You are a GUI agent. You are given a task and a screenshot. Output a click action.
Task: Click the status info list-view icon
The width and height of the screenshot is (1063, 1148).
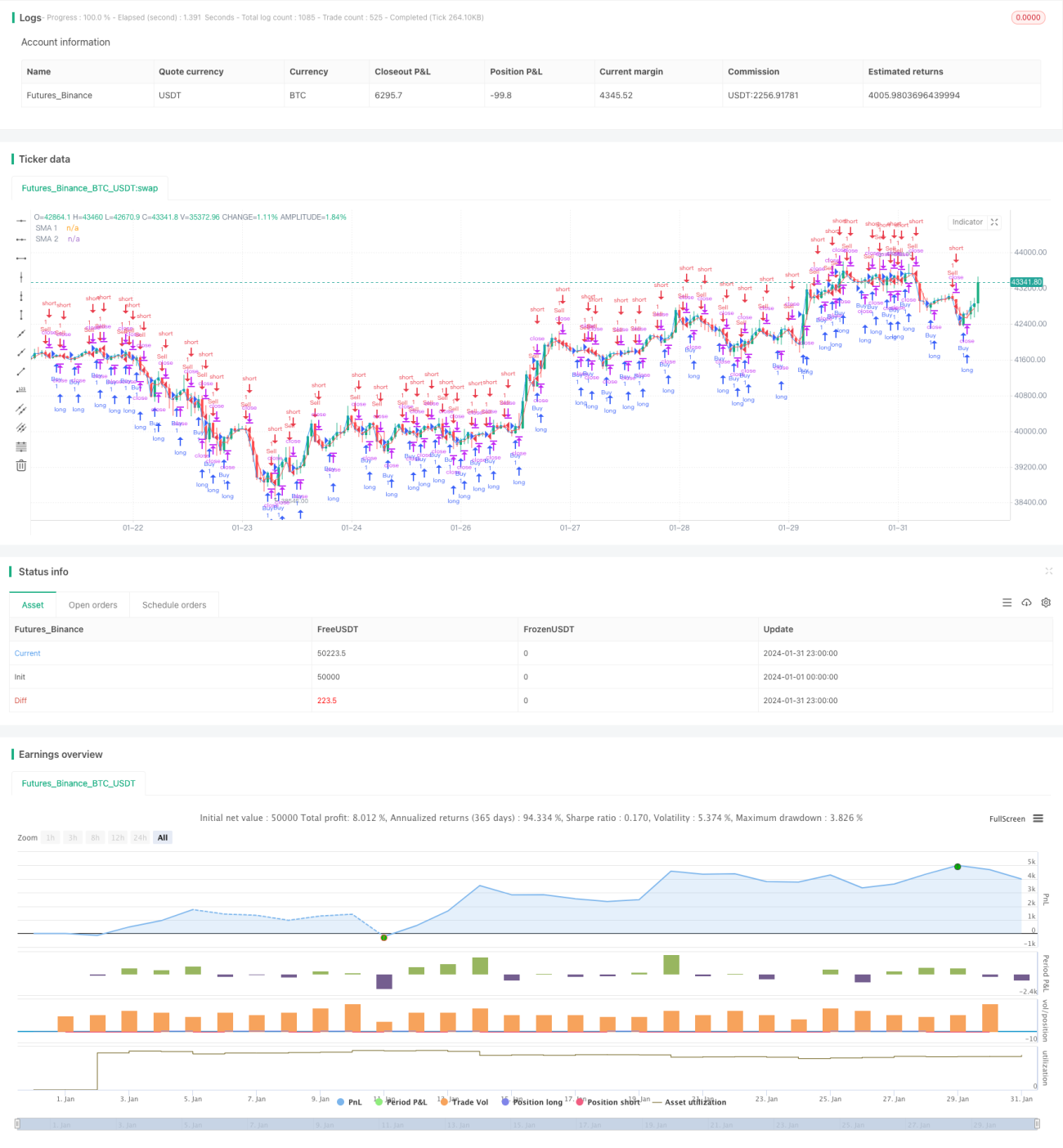pos(1007,603)
